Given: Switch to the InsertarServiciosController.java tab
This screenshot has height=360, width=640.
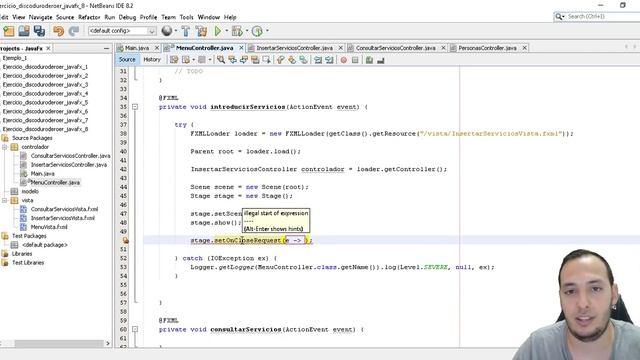Looking at the screenshot, I should pyautogui.click(x=294, y=48).
